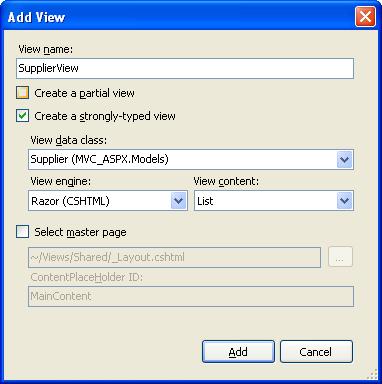Open the View data class dropdown arrow
The image size is (382, 384).
344,160
